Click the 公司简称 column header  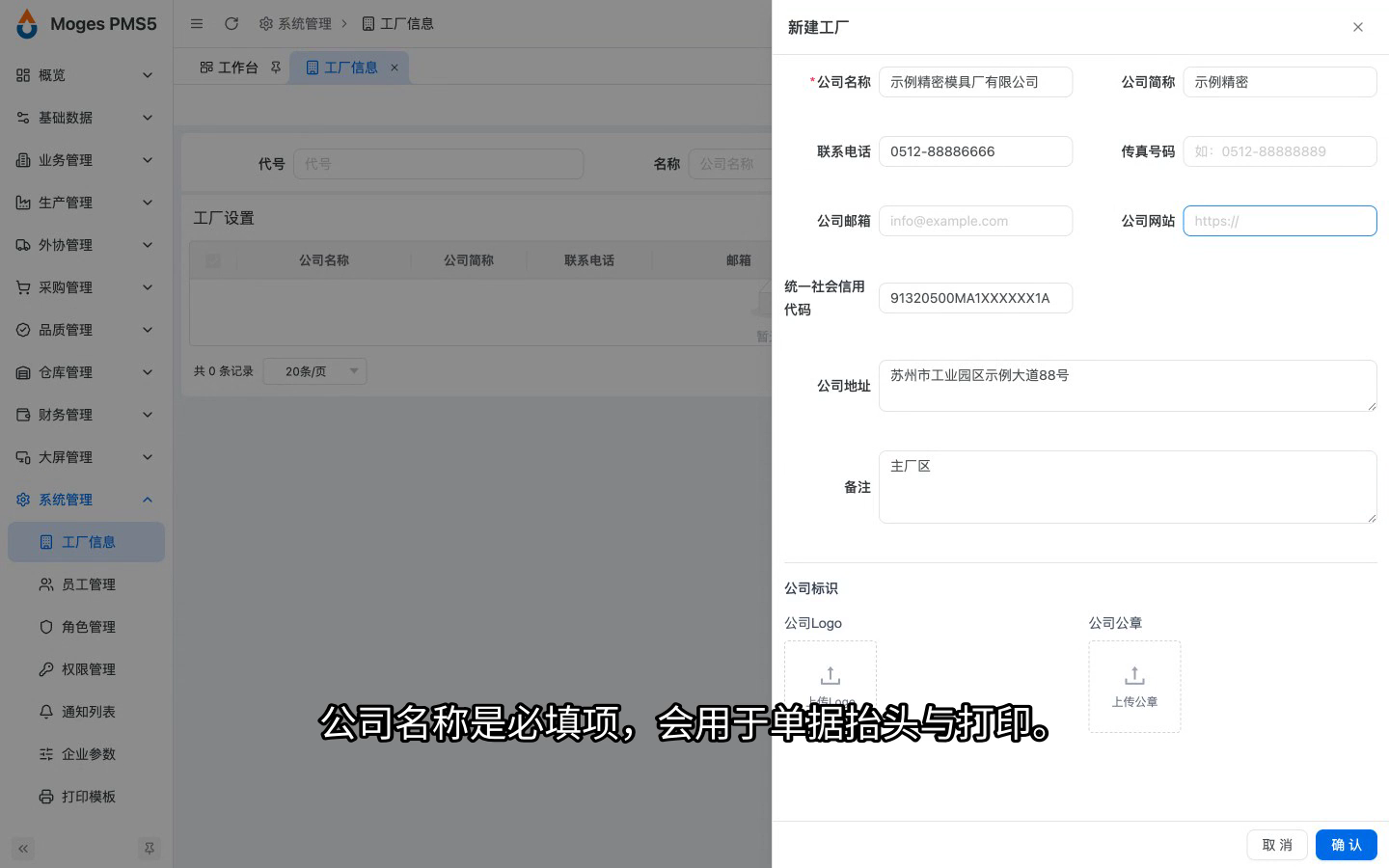(469, 260)
